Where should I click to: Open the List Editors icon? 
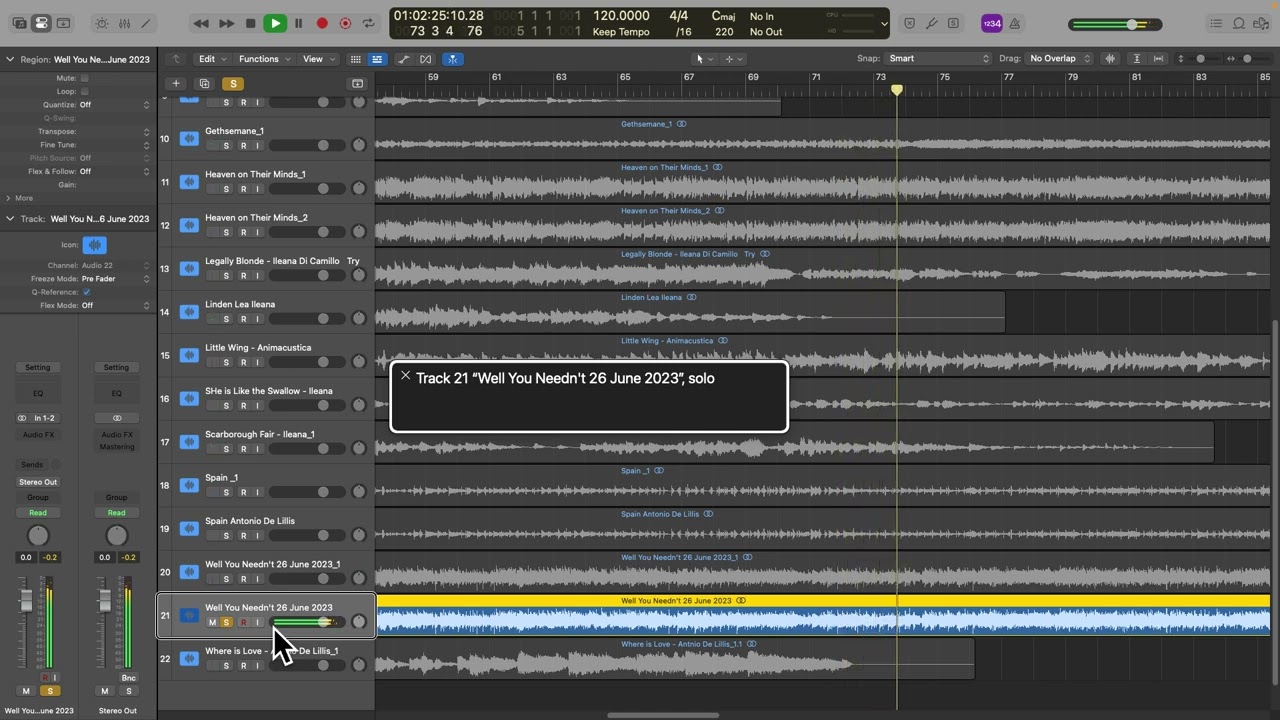pyautogui.click(x=1216, y=23)
